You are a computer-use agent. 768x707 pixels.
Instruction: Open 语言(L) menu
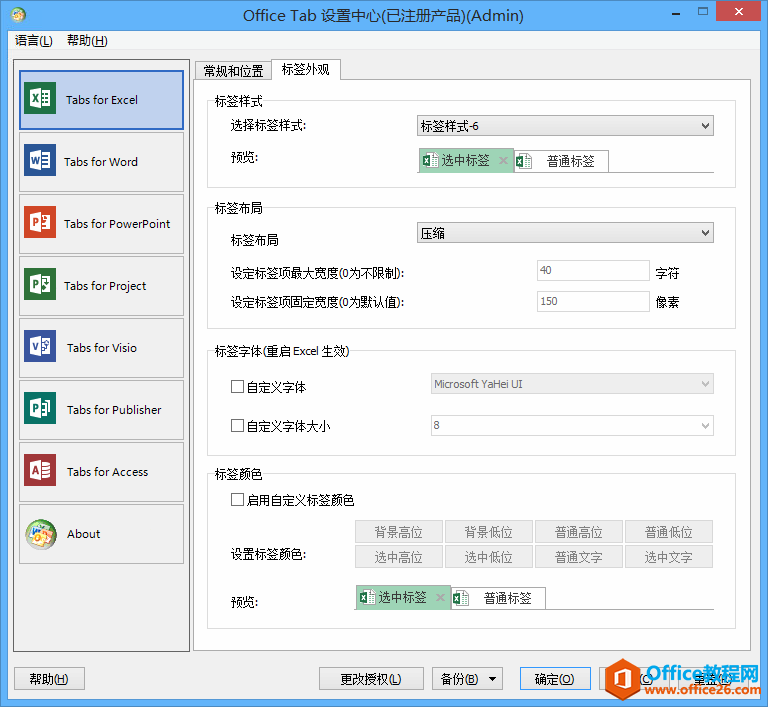point(34,40)
